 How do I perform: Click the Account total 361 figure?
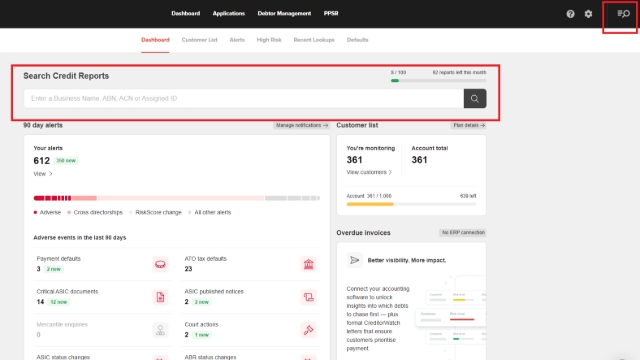[x=419, y=160]
